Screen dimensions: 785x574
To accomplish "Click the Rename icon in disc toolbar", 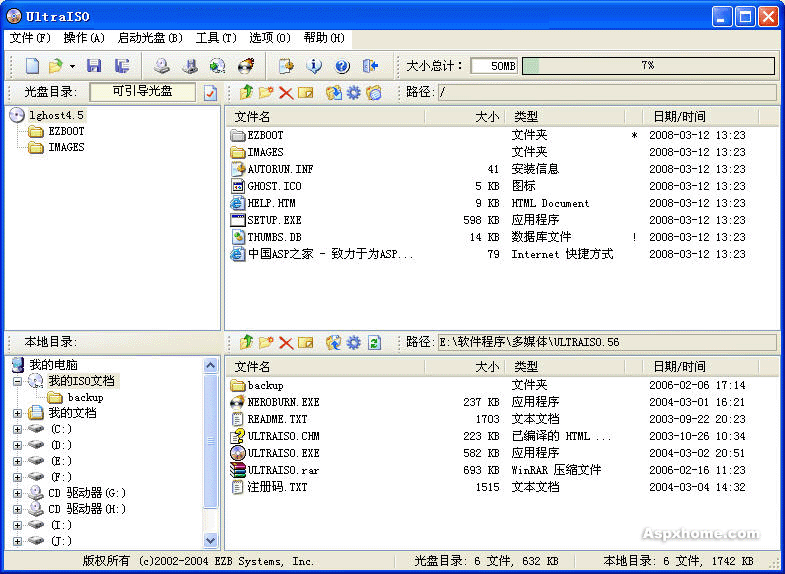I will click(305, 93).
